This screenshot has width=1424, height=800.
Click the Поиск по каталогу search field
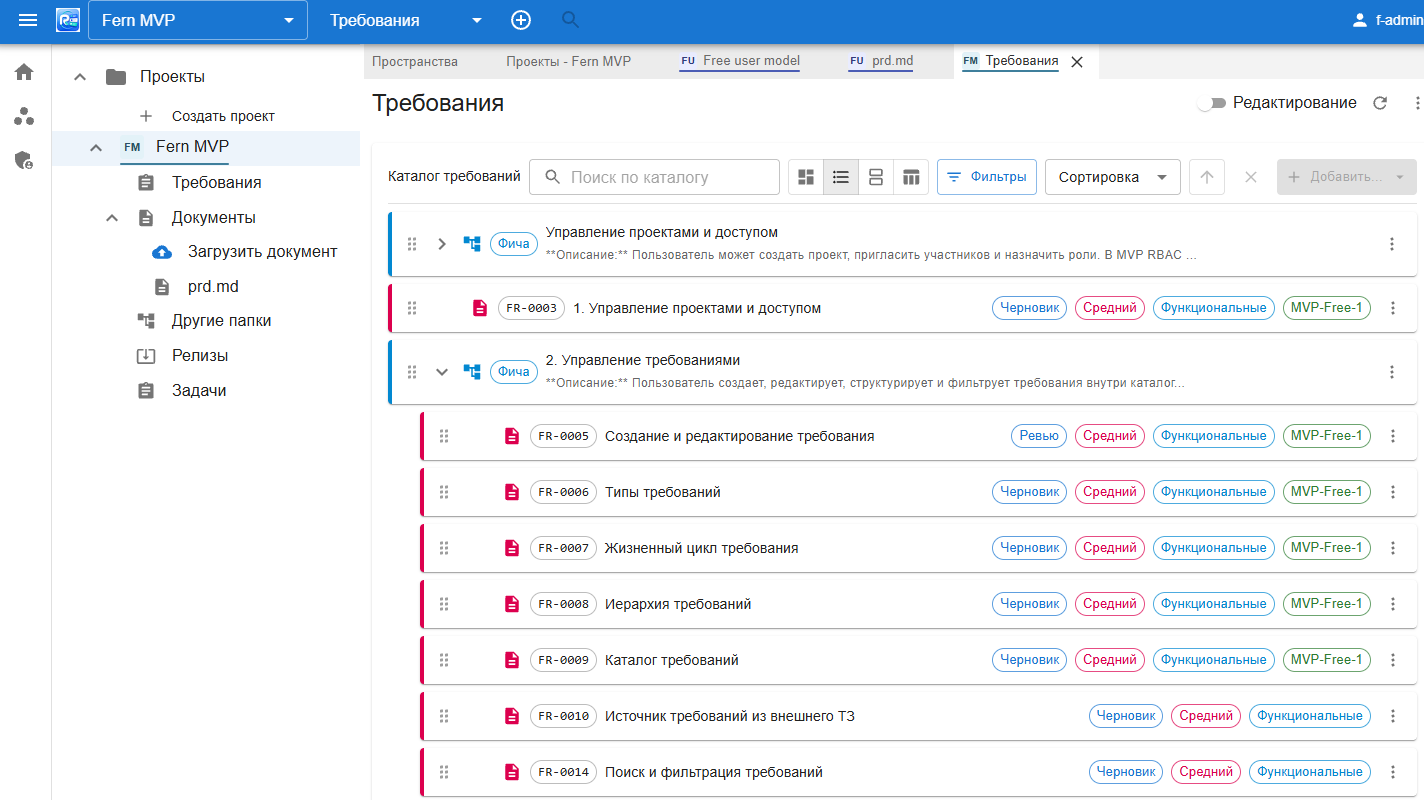tap(654, 177)
